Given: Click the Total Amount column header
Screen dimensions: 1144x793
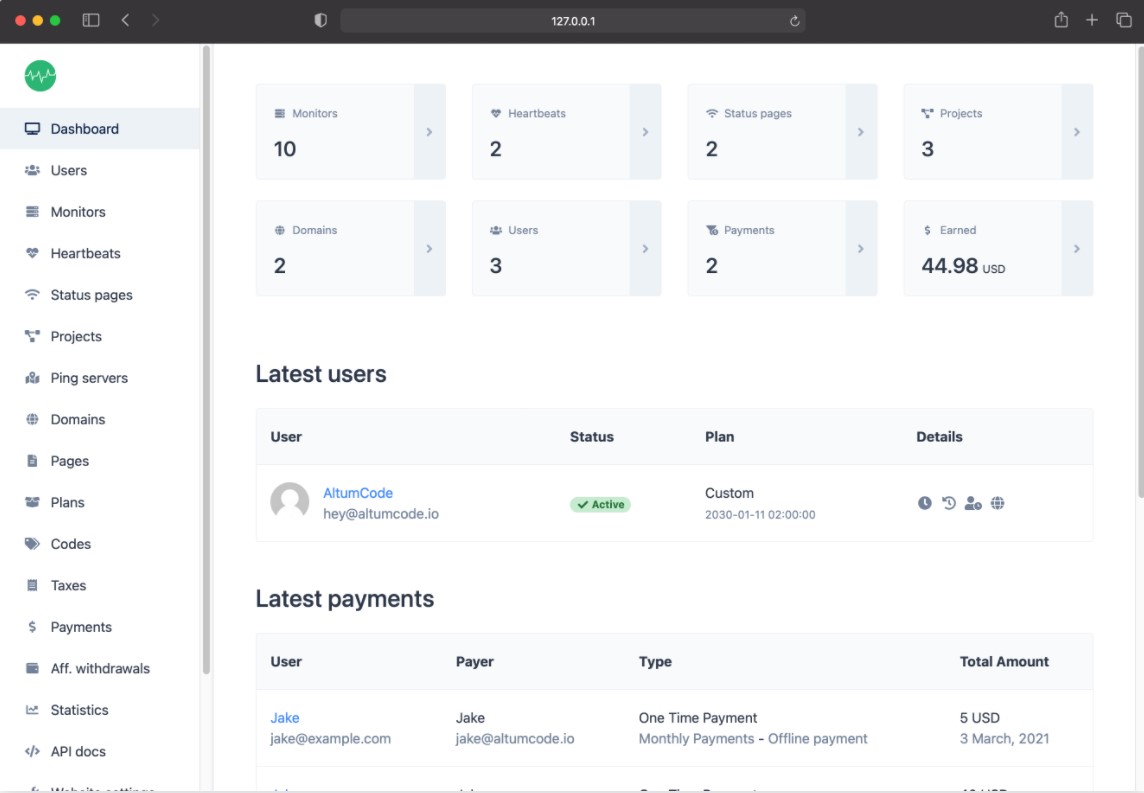Looking at the screenshot, I should coord(1004,662).
